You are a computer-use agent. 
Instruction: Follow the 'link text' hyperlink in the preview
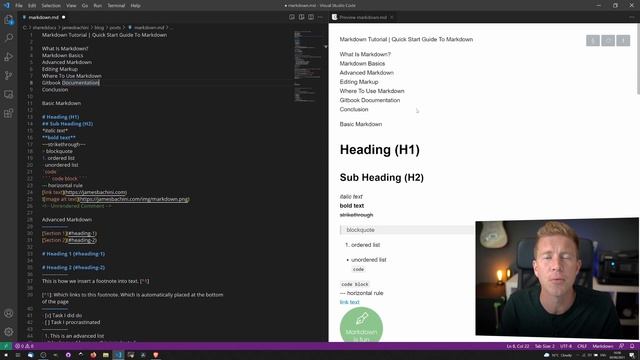tap(349, 302)
